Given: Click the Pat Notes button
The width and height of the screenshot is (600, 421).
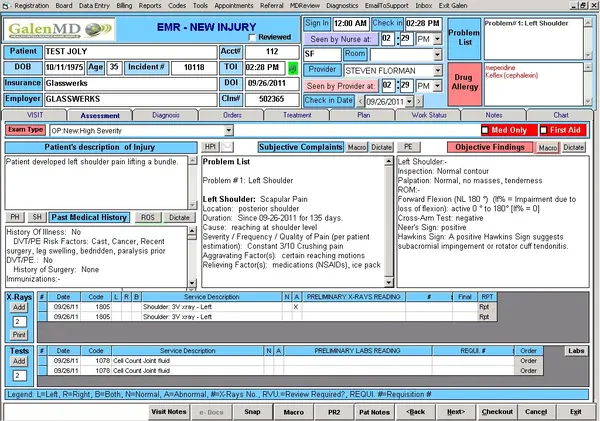Looking at the screenshot, I should point(374,412).
